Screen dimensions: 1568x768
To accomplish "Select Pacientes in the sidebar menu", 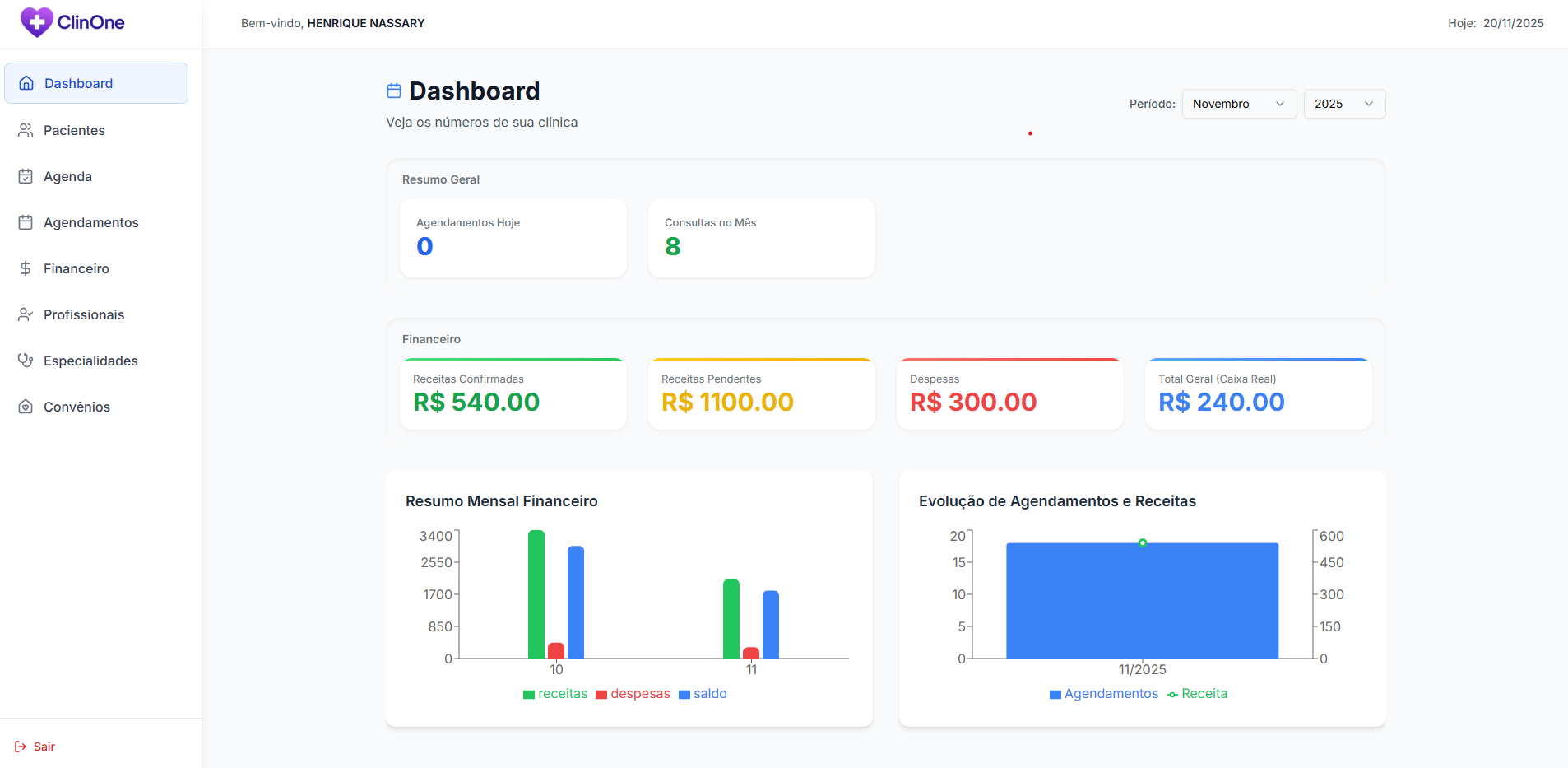I will tap(73, 129).
